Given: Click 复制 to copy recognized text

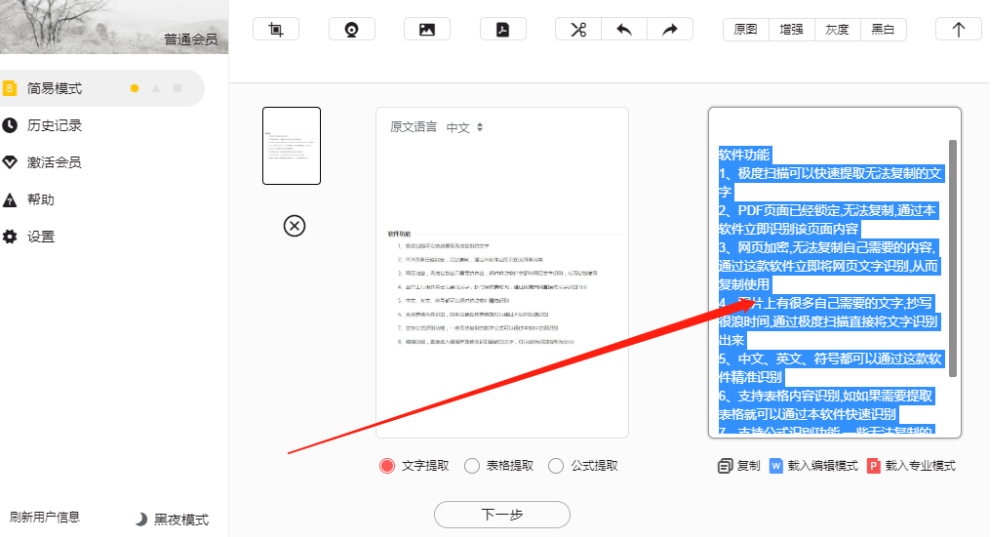Looking at the screenshot, I should tap(739, 466).
